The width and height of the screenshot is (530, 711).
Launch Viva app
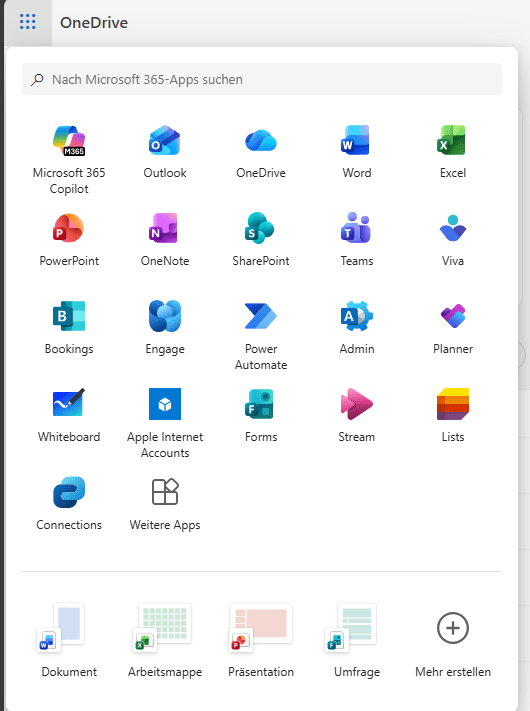pyautogui.click(x=452, y=240)
